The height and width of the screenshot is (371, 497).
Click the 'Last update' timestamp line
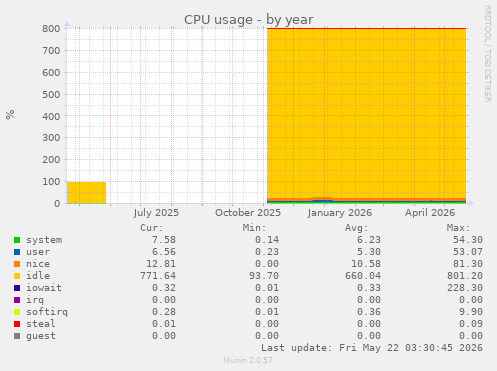click(372, 348)
